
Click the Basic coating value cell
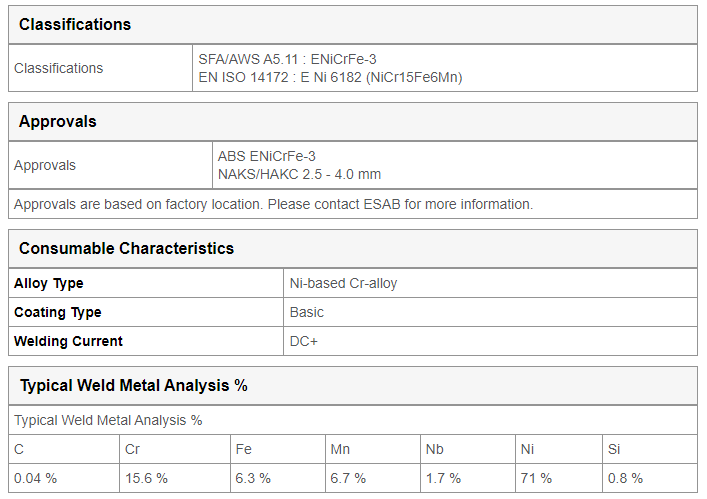click(x=491, y=312)
